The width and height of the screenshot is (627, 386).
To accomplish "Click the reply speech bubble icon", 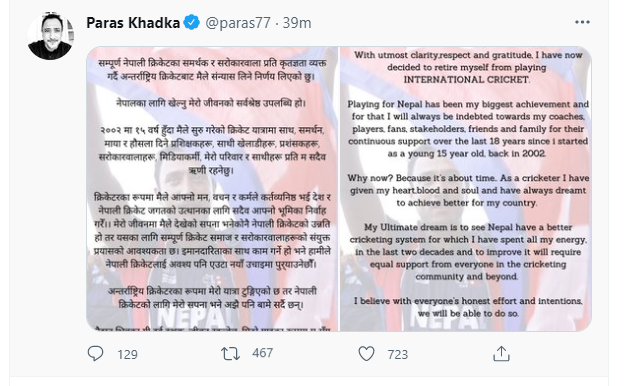I will click(x=95, y=354).
